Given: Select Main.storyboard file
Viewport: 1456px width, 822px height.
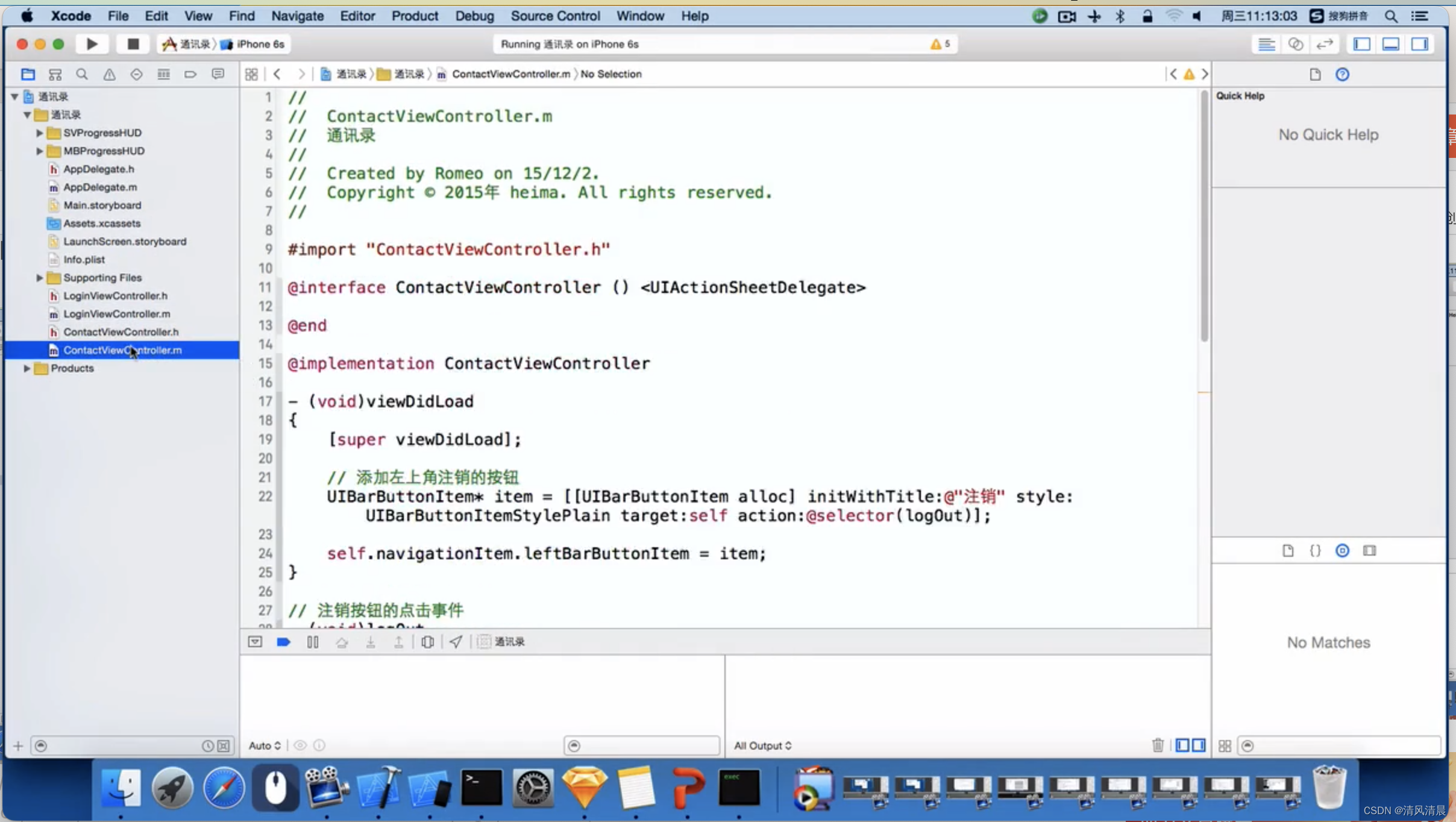Looking at the screenshot, I should [102, 205].
